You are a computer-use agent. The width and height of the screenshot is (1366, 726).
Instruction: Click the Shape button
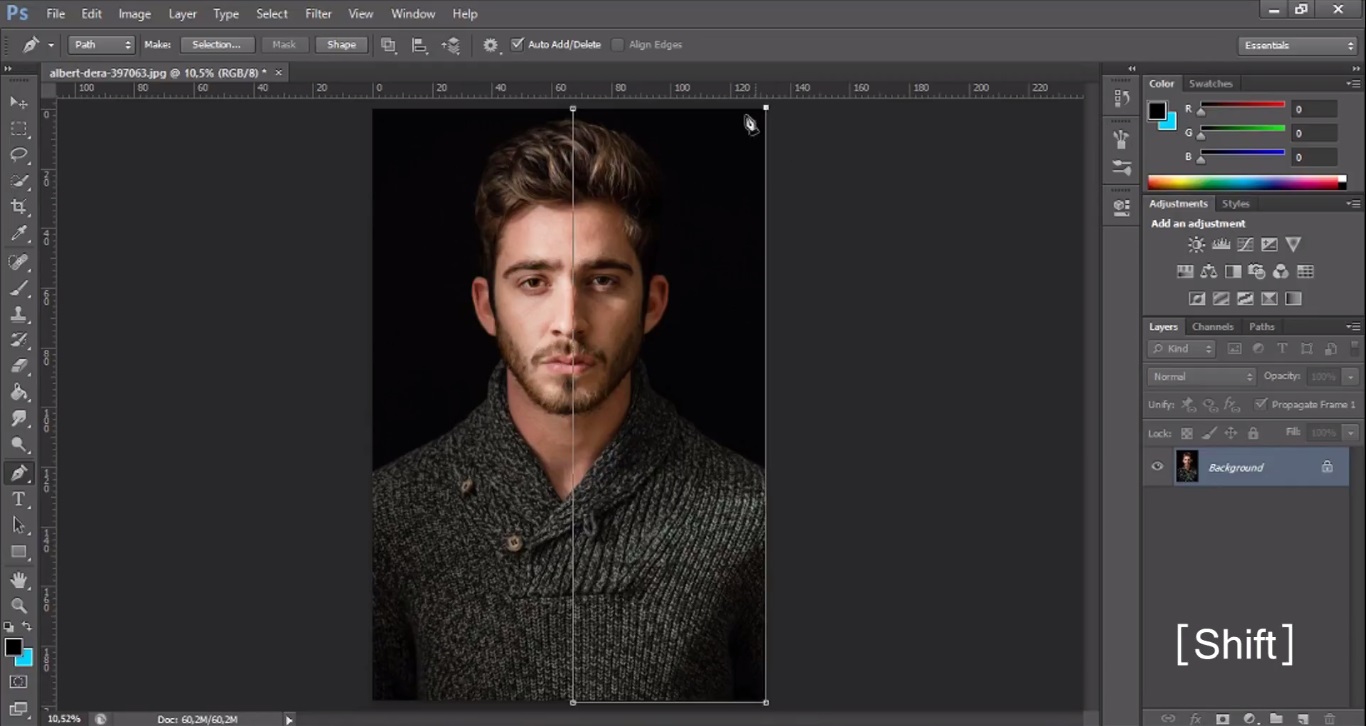click(x=341, y=45)
